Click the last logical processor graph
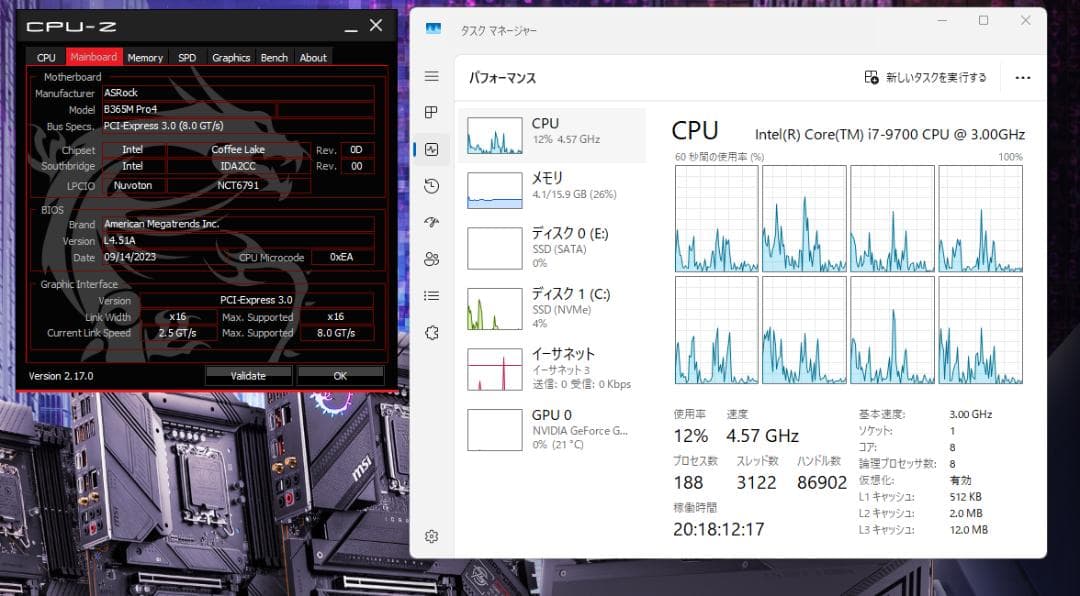 tap(980, 329)
